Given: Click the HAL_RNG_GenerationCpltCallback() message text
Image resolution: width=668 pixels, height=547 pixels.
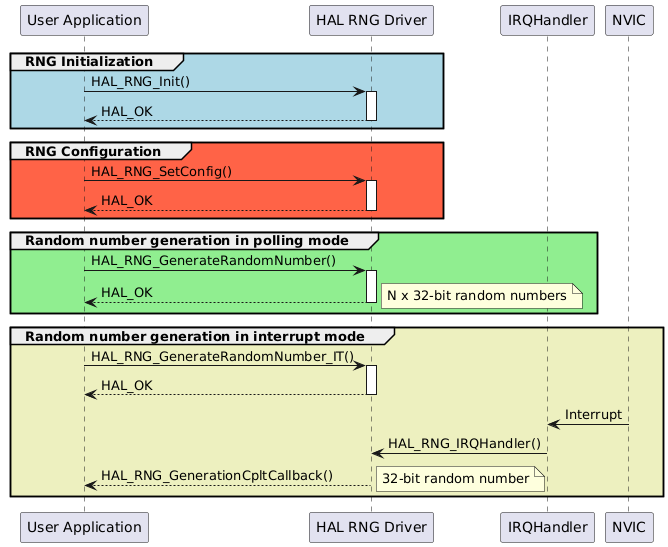Looking at the screenshot, I should tap(217, 475).
